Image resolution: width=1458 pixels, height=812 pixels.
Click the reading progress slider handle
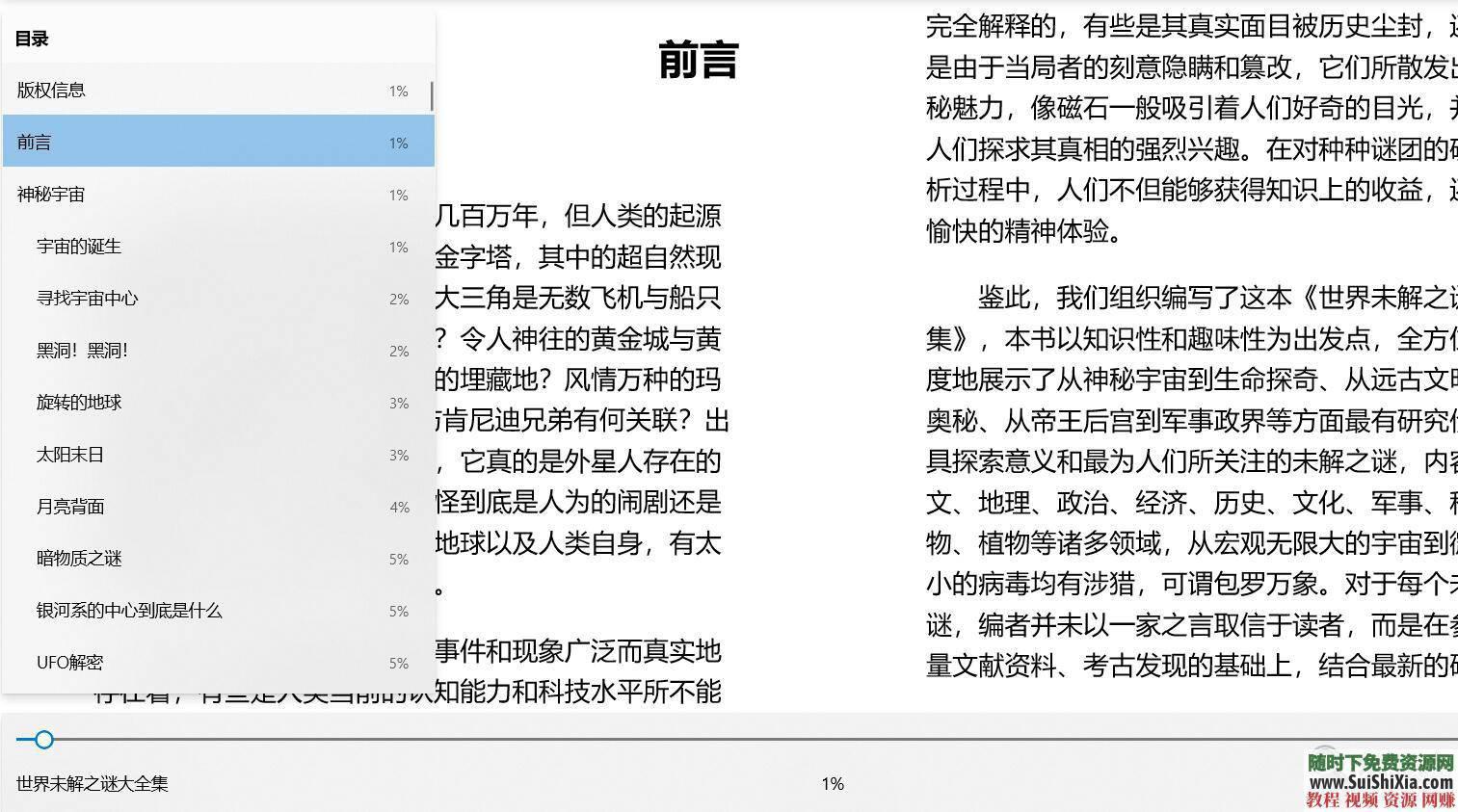tap(43, 740)
